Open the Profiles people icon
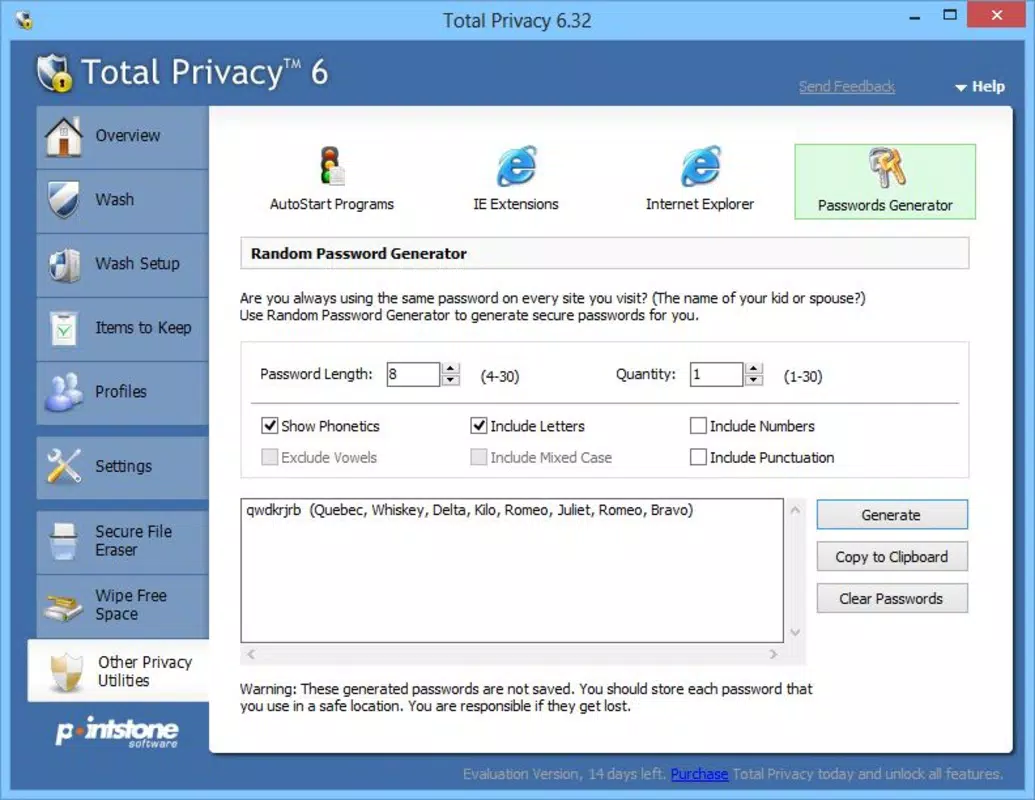 63,392
